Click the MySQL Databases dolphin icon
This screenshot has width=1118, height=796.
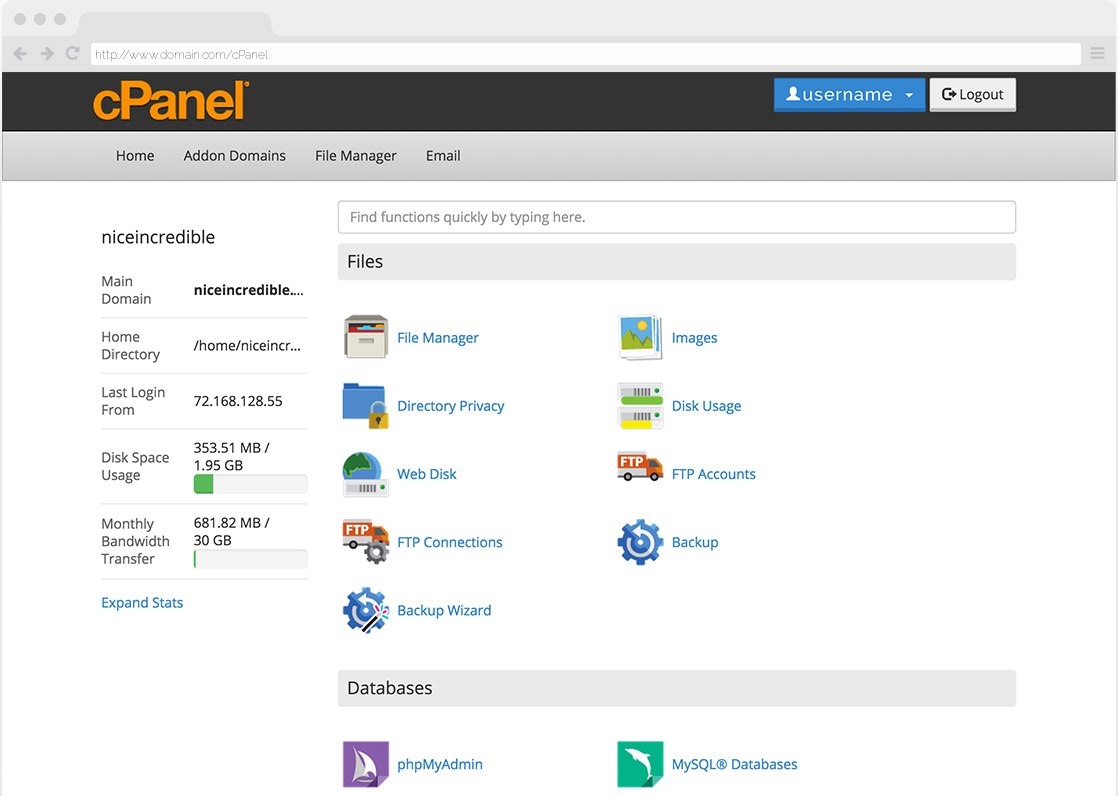(640, 764)
